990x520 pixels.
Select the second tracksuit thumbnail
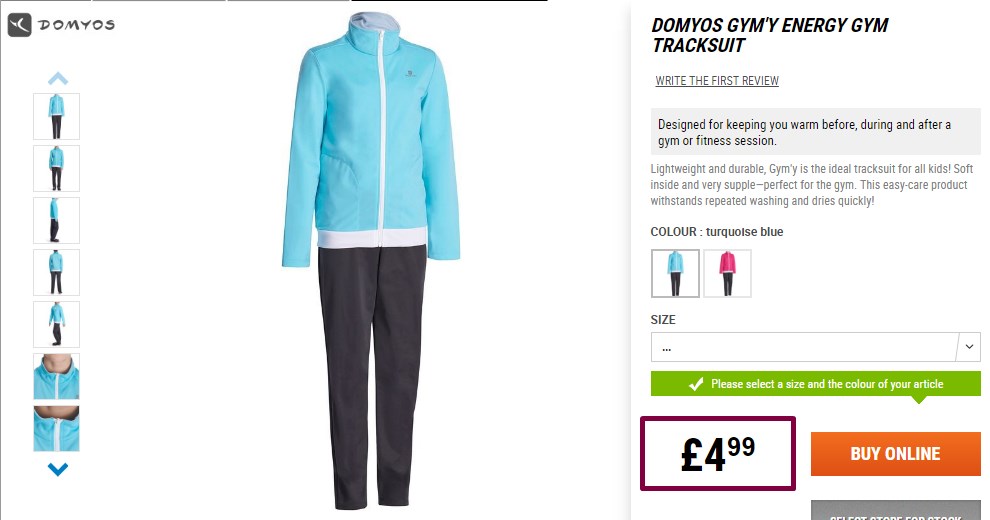[x=56, y=168]
